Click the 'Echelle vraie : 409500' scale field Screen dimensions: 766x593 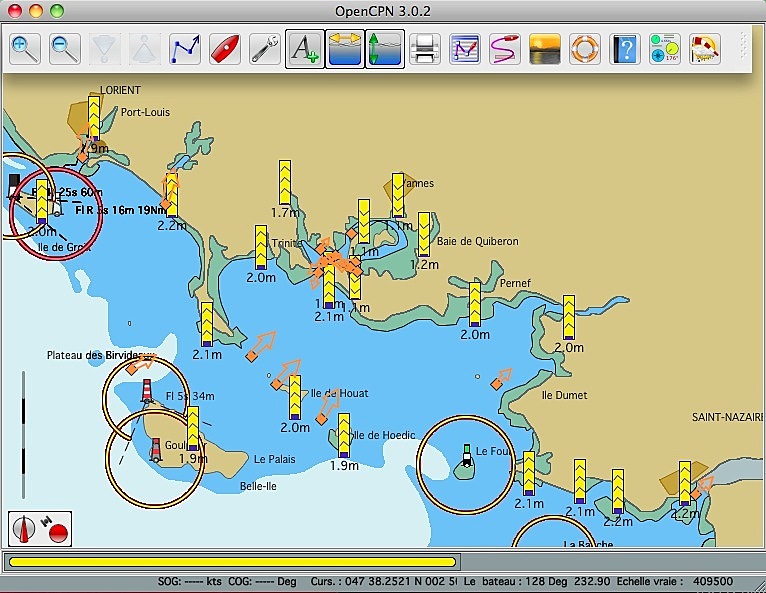pyautogui.click(x=675, y=582)
